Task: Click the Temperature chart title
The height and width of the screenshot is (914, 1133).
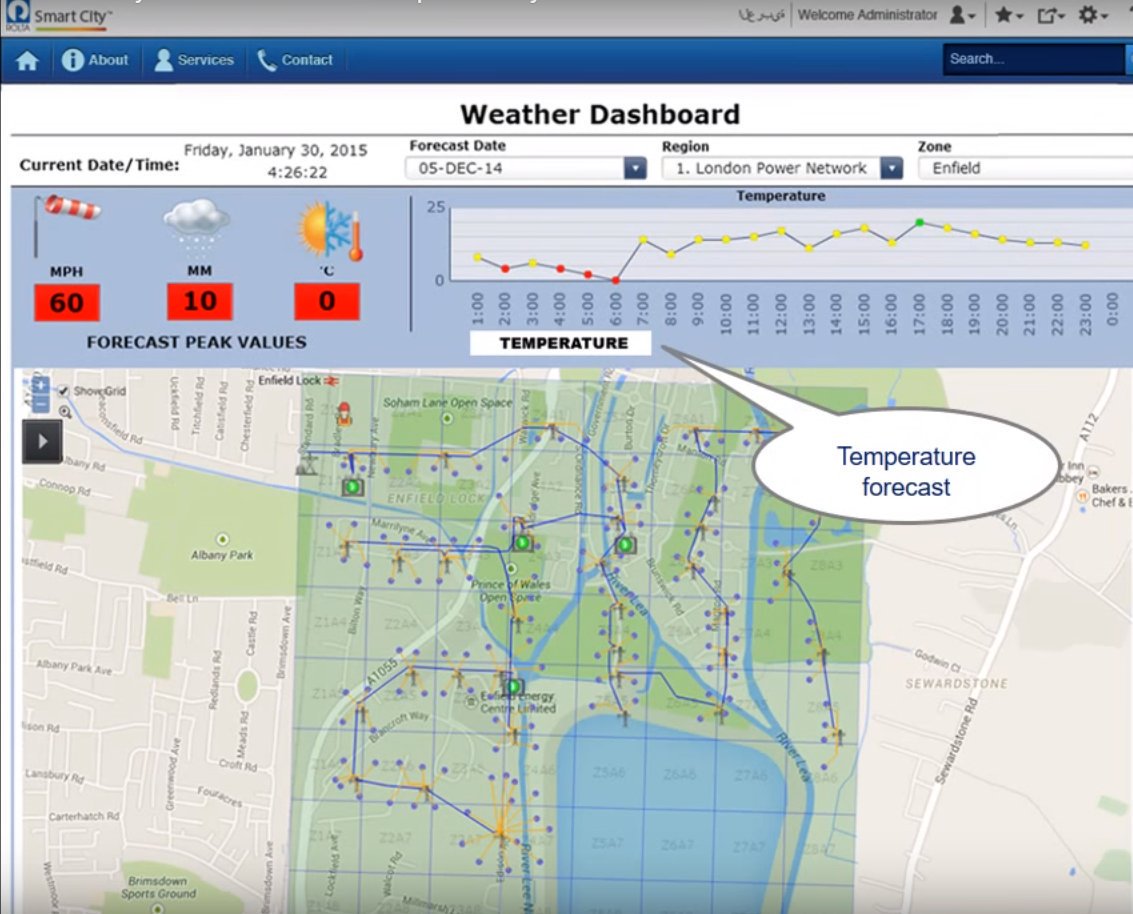Action: point(780,196)
